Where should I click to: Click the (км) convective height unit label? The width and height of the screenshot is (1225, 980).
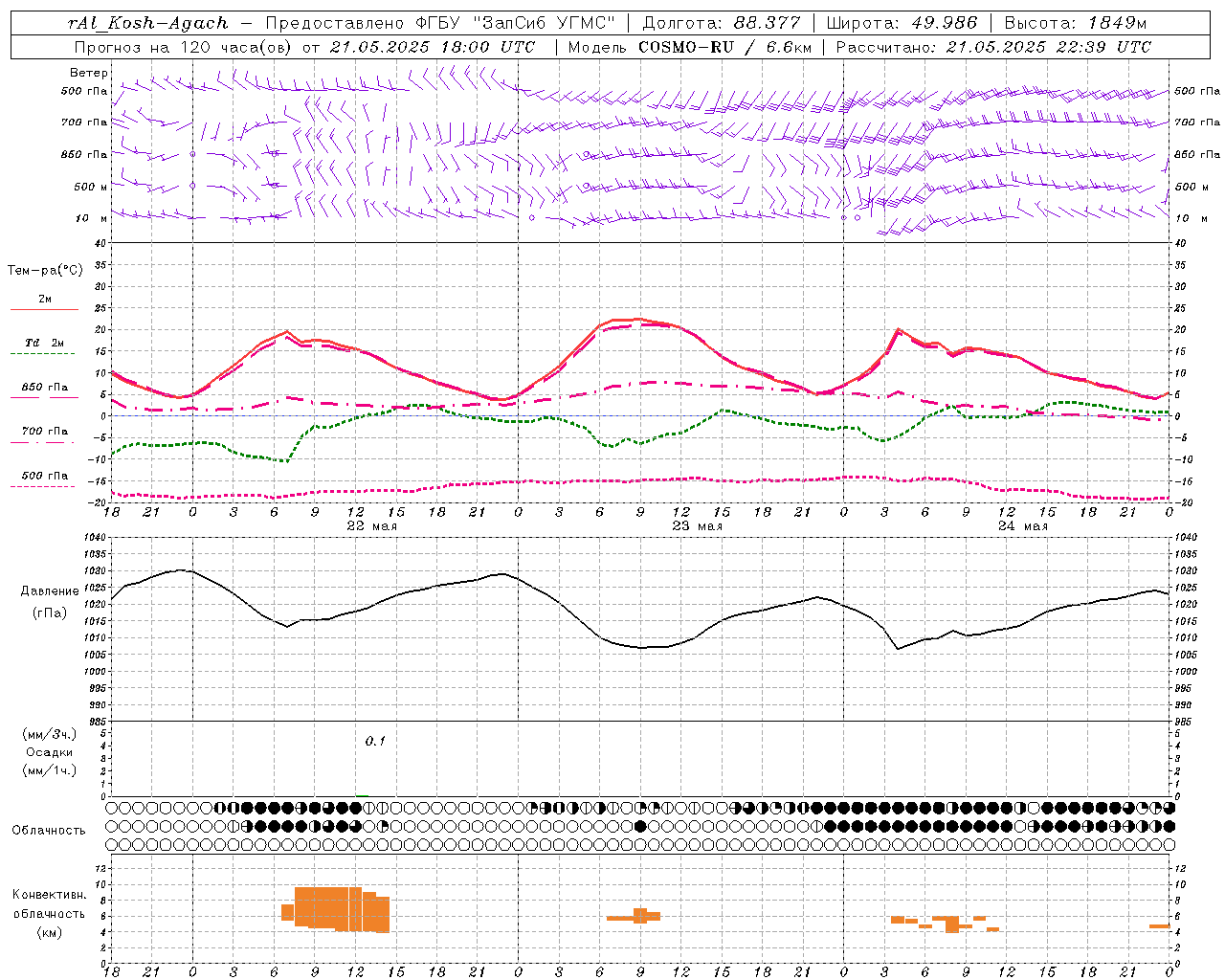click(50, 932)
